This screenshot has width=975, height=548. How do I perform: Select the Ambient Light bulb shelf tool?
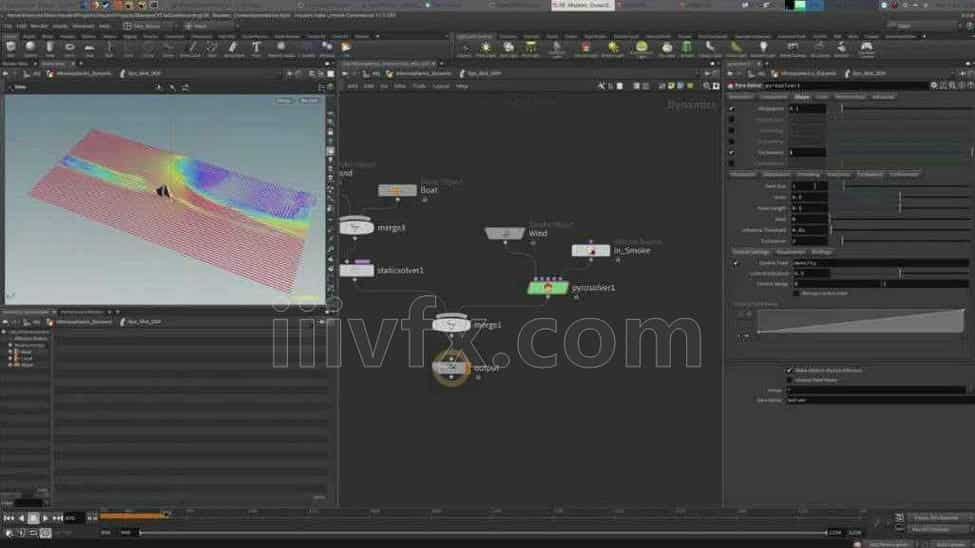point(763,48)
